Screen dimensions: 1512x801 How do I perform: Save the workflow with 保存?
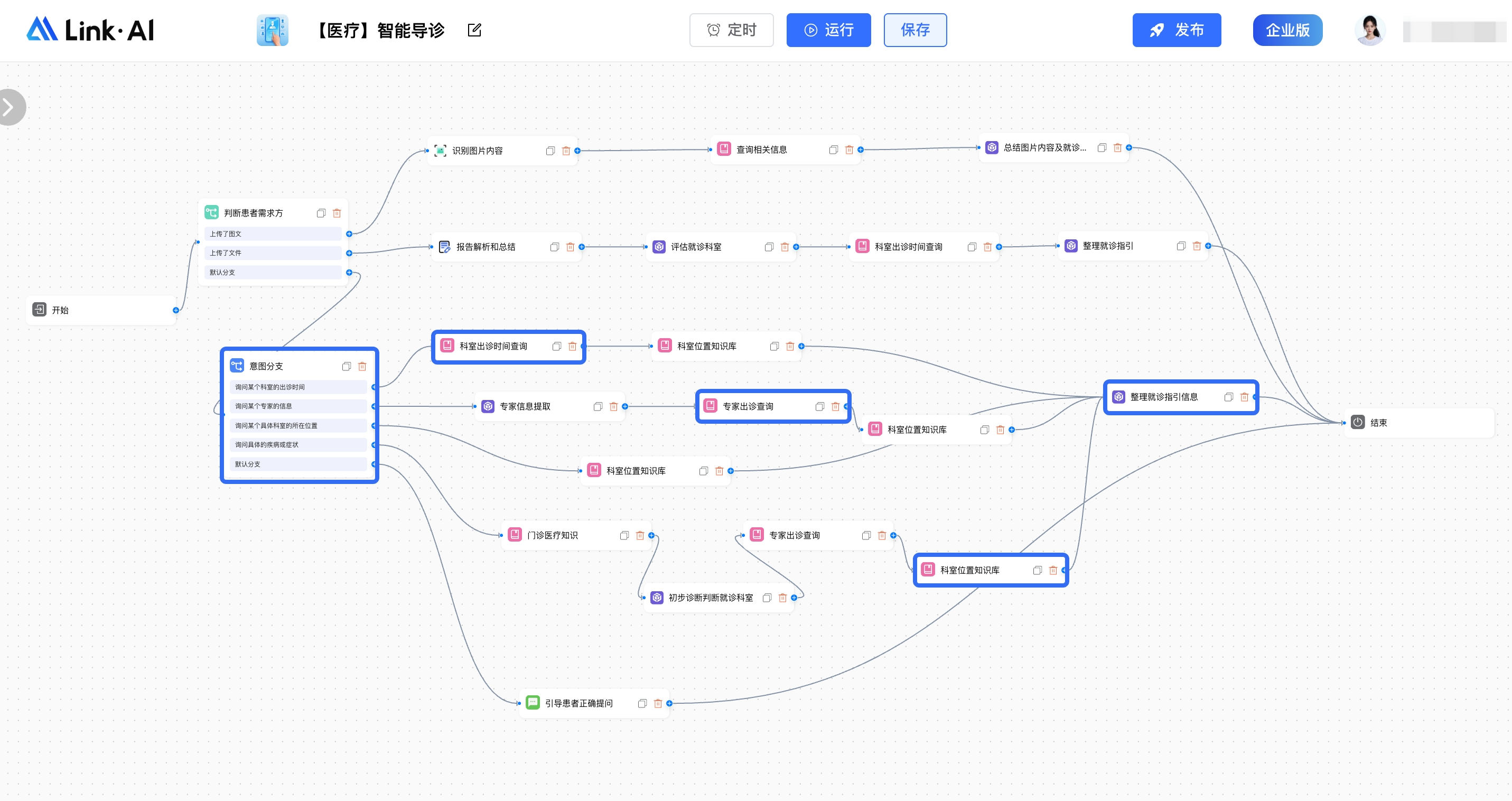tap(915, 30)
